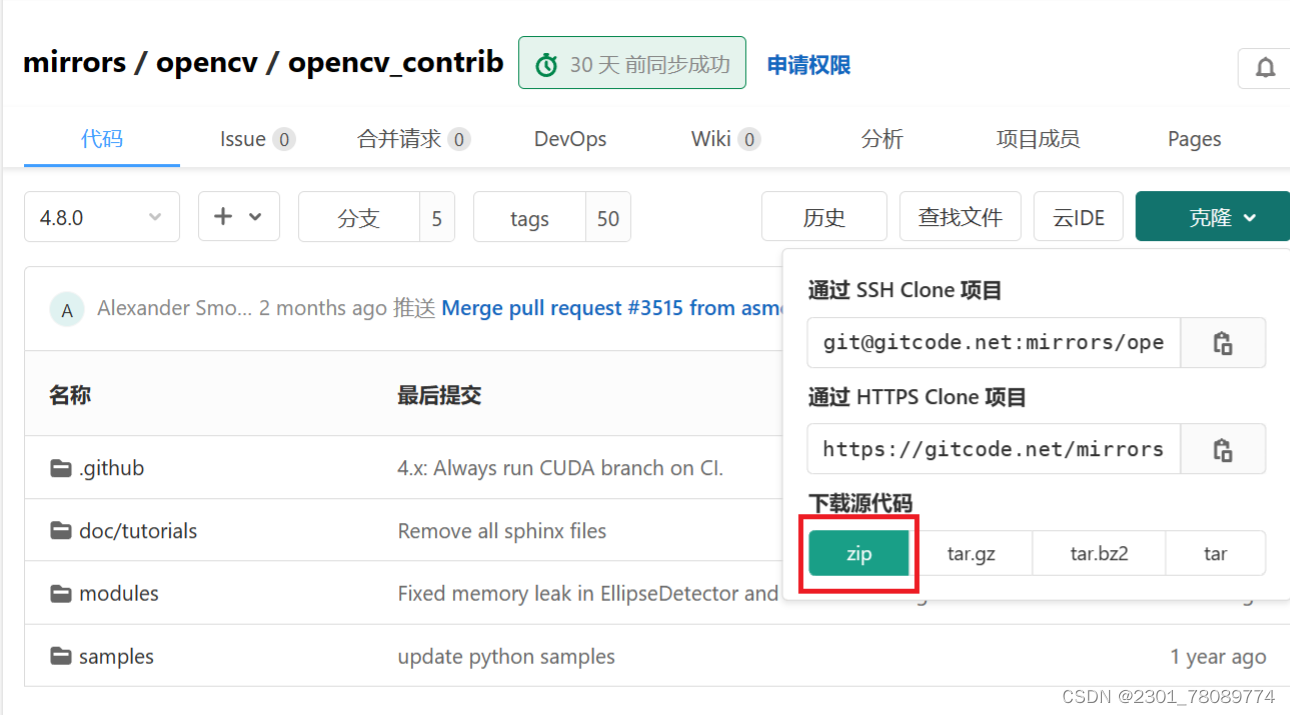Click the 申请权限 link
The height and width of the screenshot is (715, 1290).
tap(808, 64)
